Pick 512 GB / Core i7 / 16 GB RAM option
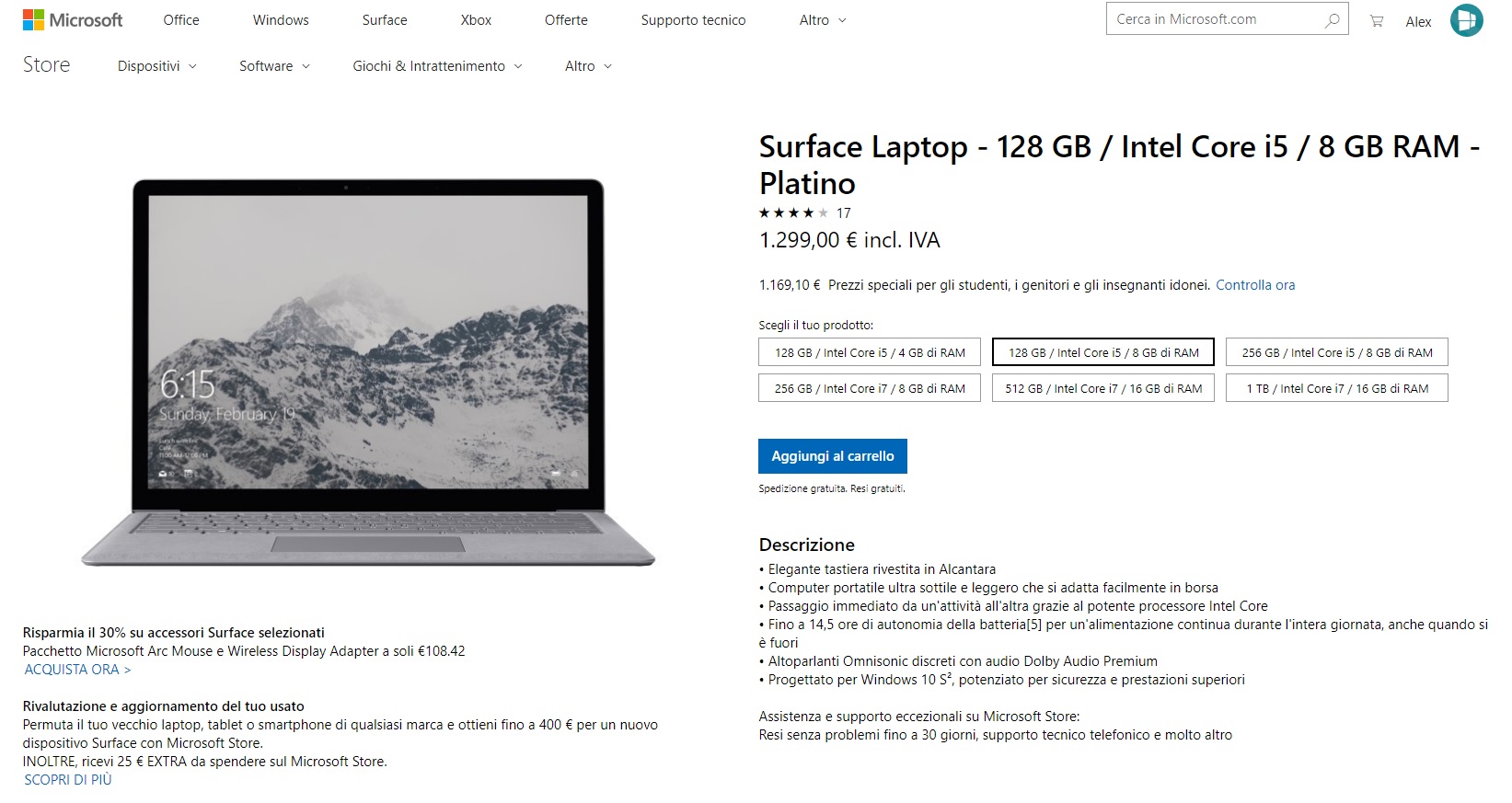Screen dimensions: 1512x803 [x=1103, y=388]
